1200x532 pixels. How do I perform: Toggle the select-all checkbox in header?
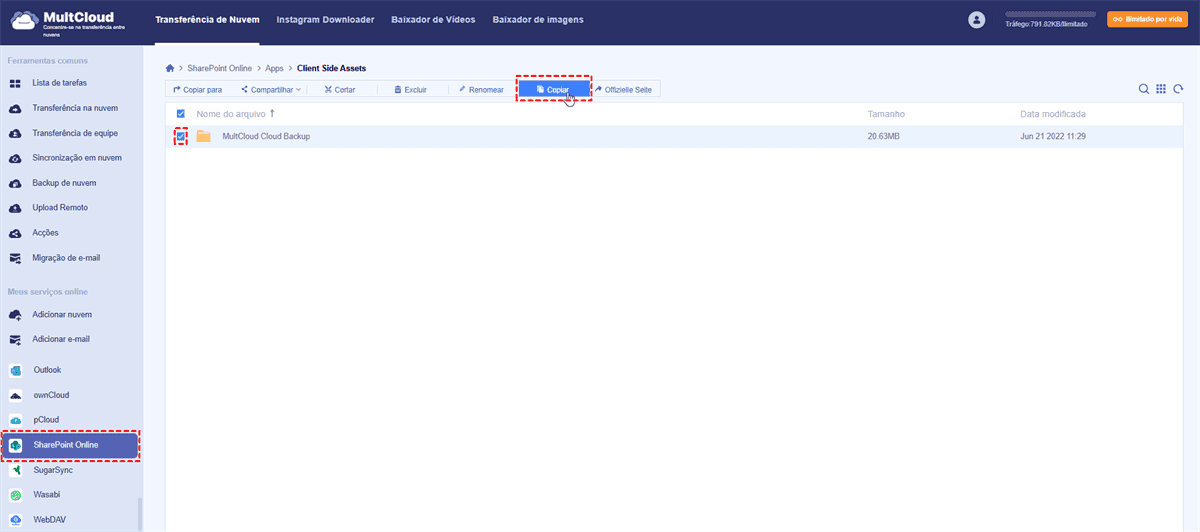click(x=181, y=114)
